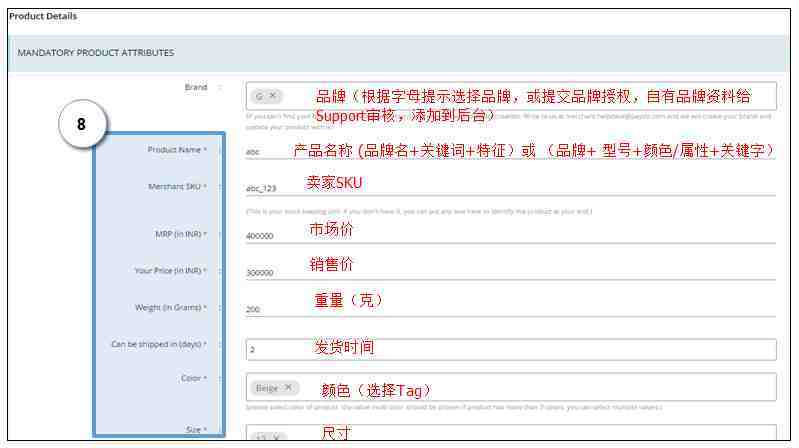Edit the Weight (in Grams) field
The height and width of the screenshot is (448, 799).
coord(511,309)
